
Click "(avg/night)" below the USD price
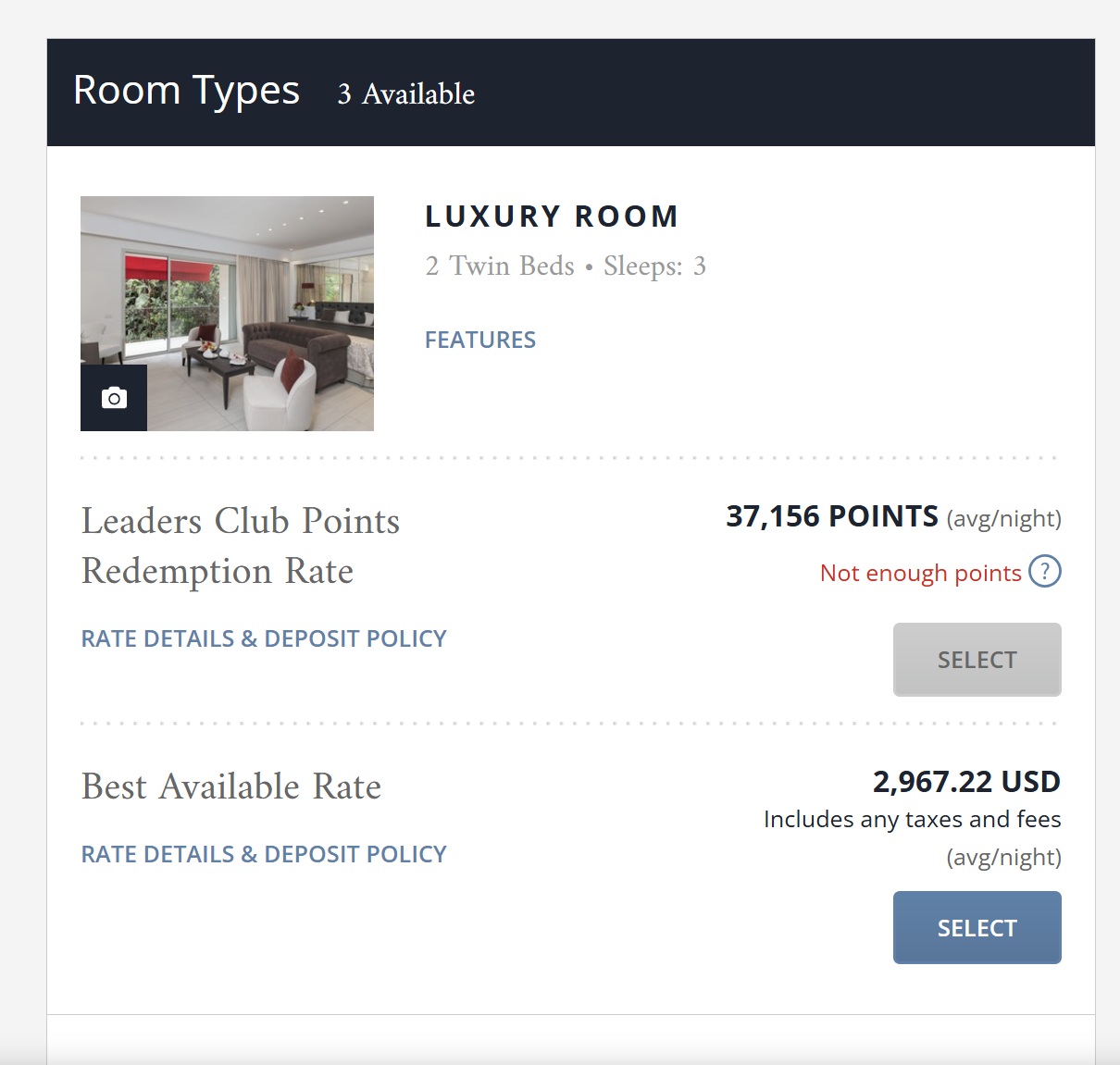coord(1003,857)
